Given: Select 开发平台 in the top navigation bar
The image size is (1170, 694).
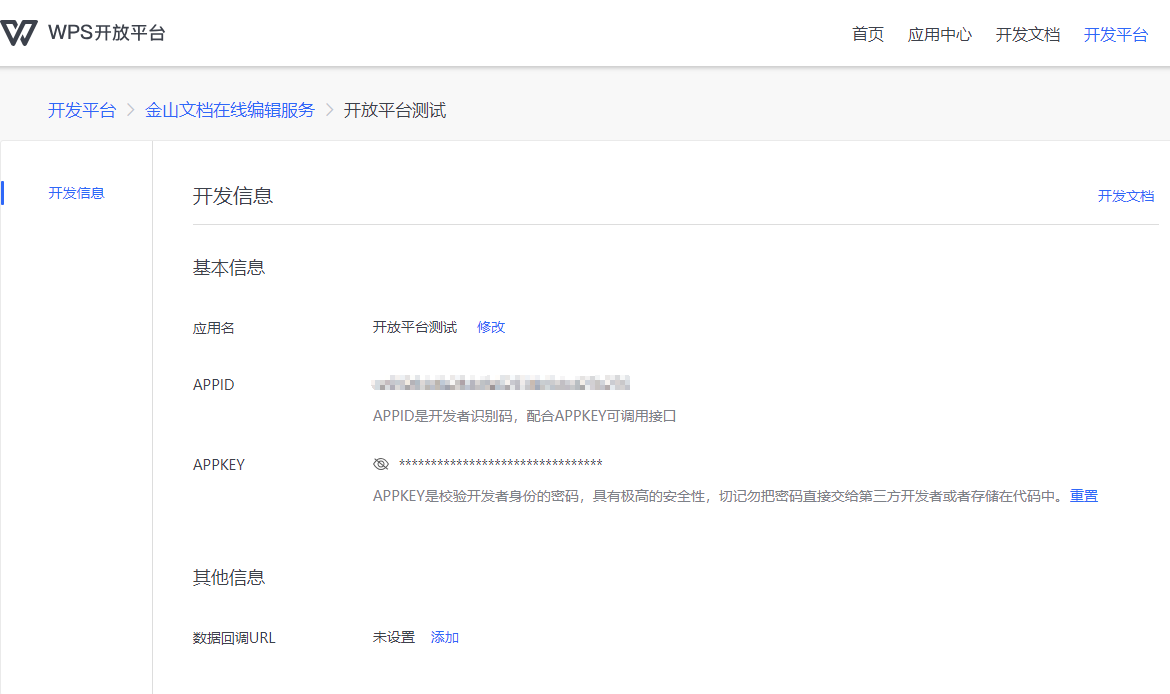Looking at the screenshot, I should (x=1115, y=35).
